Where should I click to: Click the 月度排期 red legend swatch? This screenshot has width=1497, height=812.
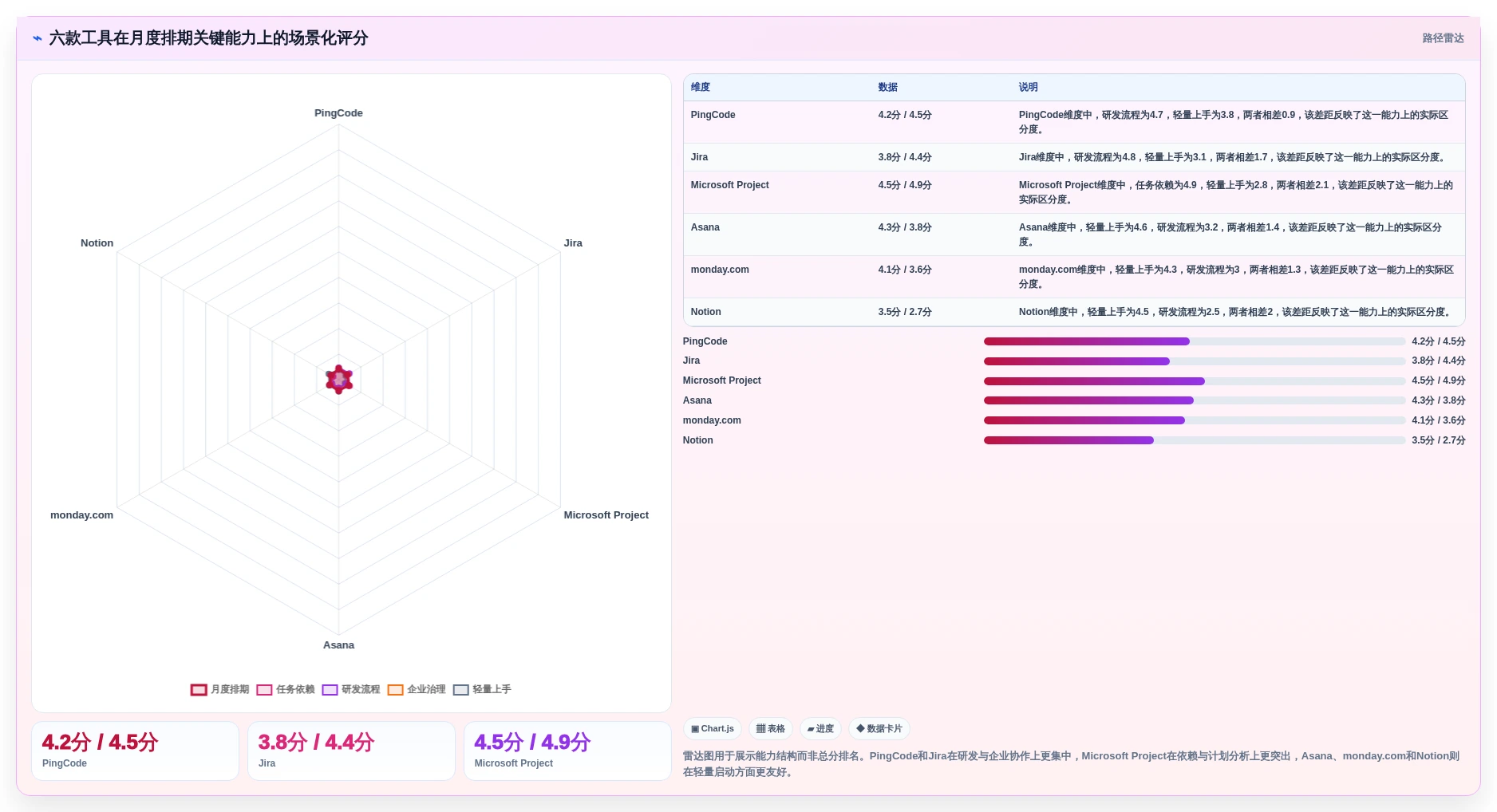[x=199, y=690]
